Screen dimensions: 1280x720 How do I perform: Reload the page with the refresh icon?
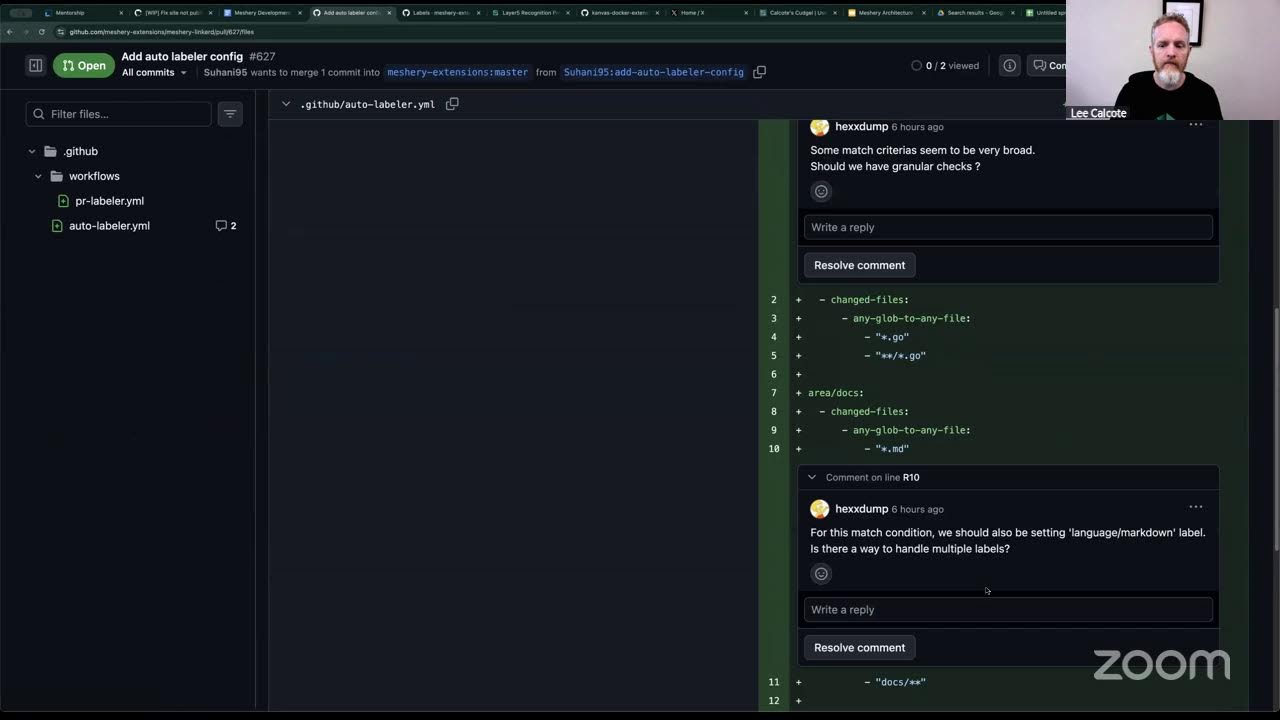[41, 32]
